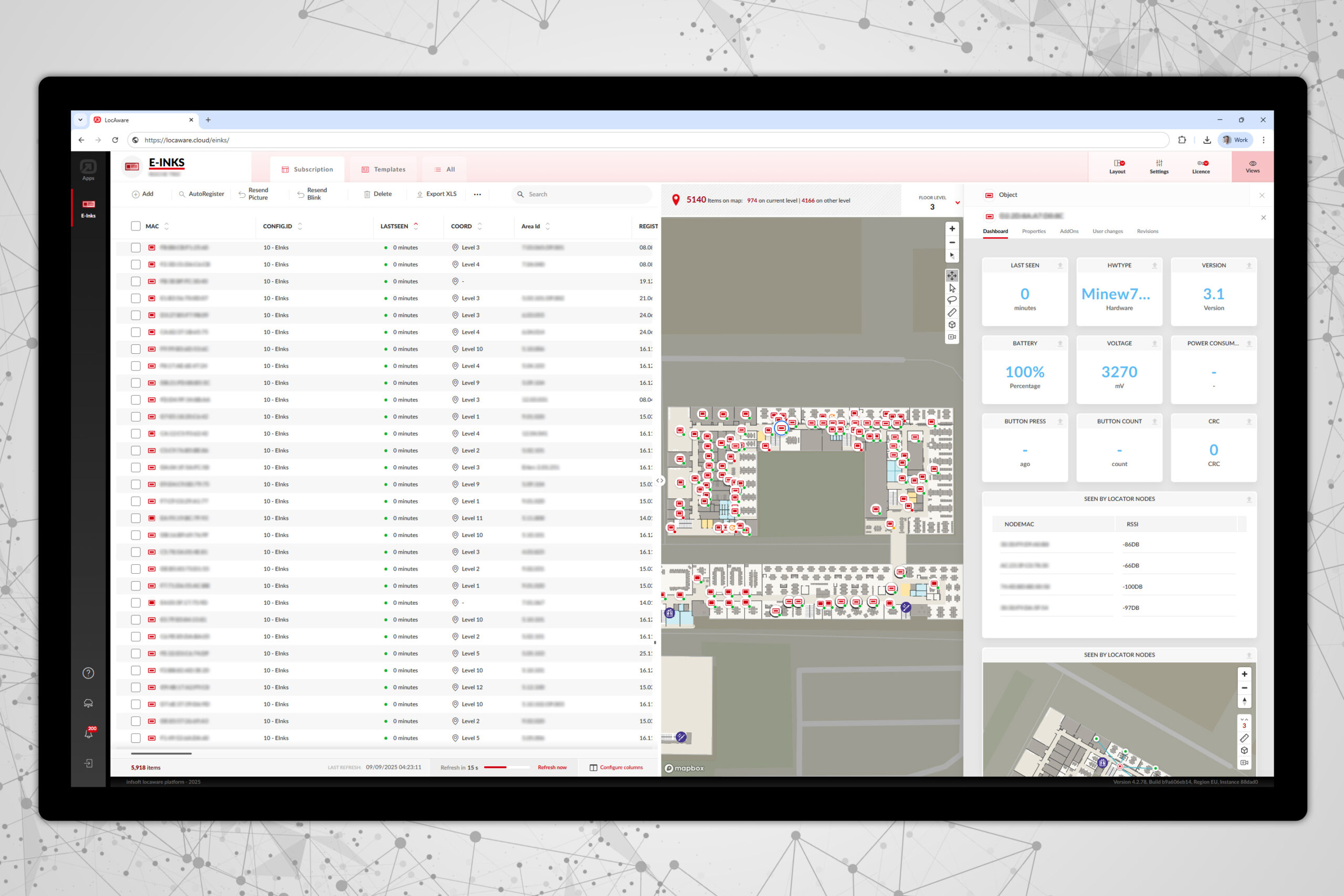This screenshot has height=896, width=1344.
Task: Open the Apps launcher in sidebar
Action: pos(89,170)
